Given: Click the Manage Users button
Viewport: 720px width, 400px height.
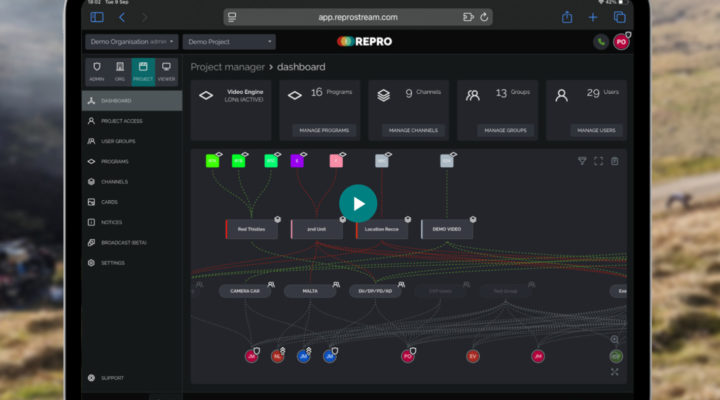Looking at the screenshot, I should pyautogui.click(x=596, y=130).
